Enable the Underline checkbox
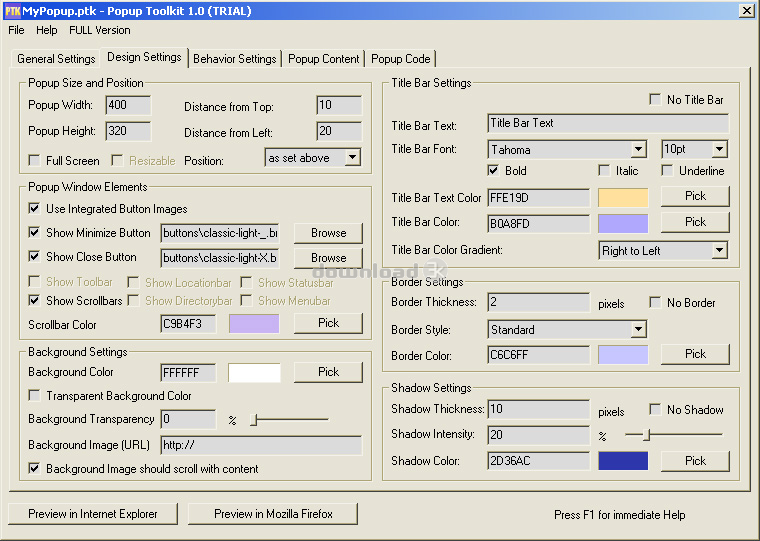 click(667, 170)
